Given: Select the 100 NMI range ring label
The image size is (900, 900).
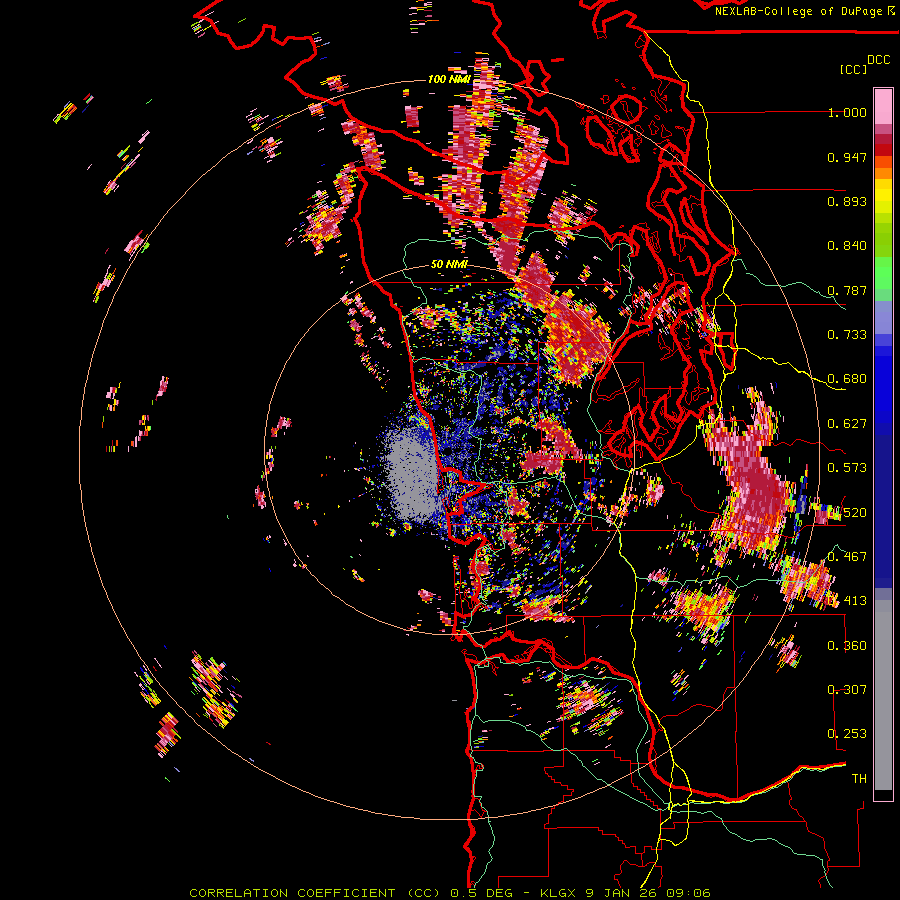Looking at the screenshot, I should [x=449, y=79].
